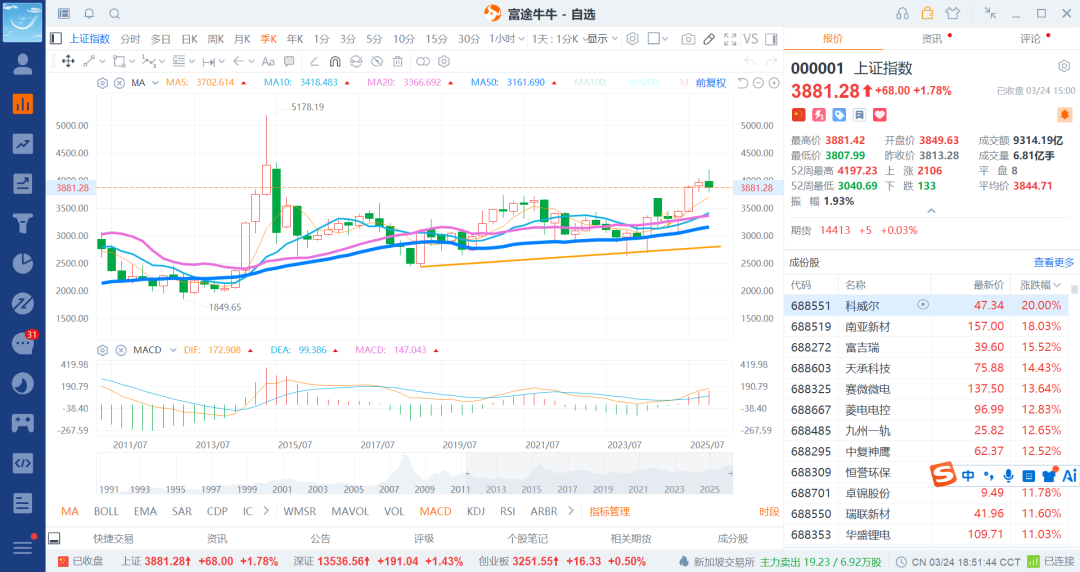Select the move crosshair drawing tool
The width and height of the screenshot is (1080, 572).
coord(68,61)
